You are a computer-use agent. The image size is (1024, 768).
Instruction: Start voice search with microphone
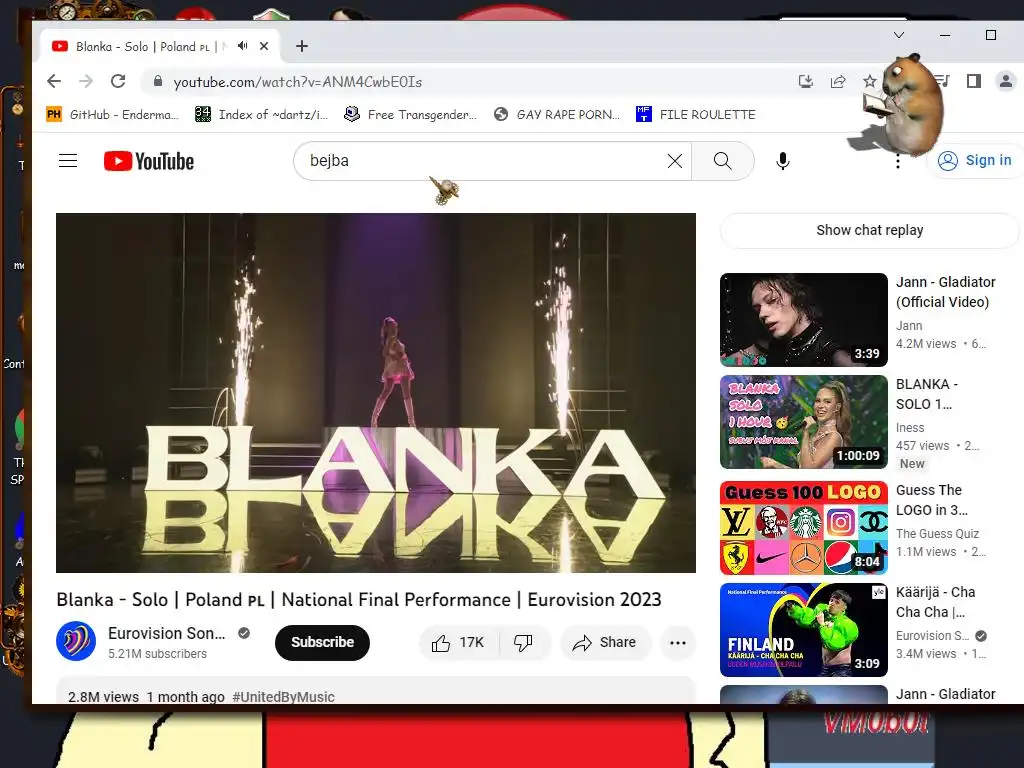click(782, 161)
